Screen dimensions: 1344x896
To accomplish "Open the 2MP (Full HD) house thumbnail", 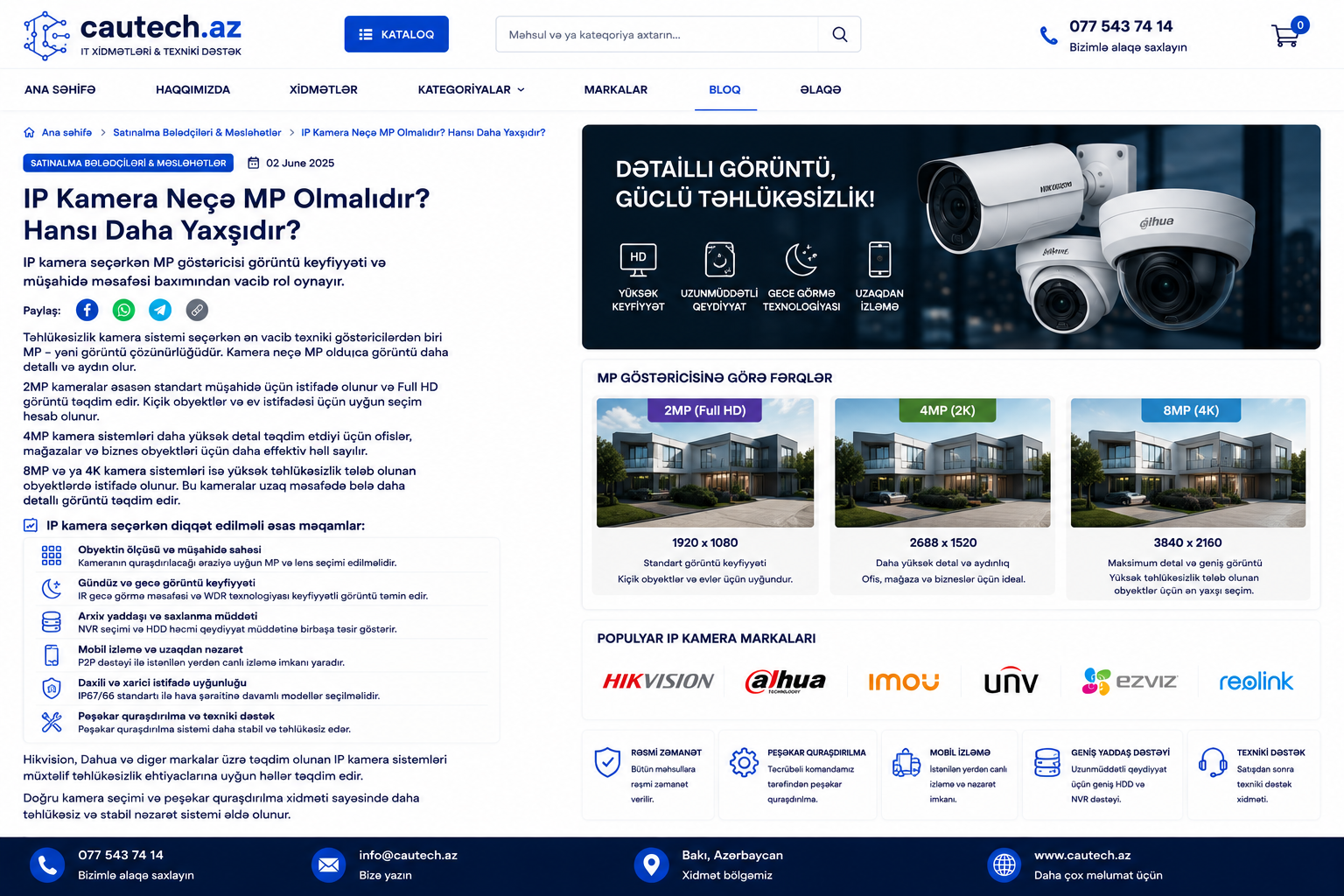I will coord(705,463).
